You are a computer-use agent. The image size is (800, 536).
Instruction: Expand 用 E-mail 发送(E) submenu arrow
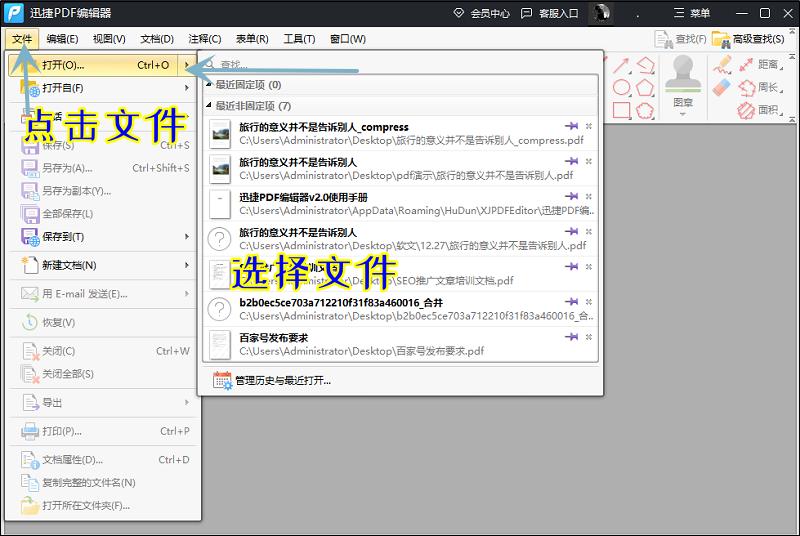(x=187, y=294)
